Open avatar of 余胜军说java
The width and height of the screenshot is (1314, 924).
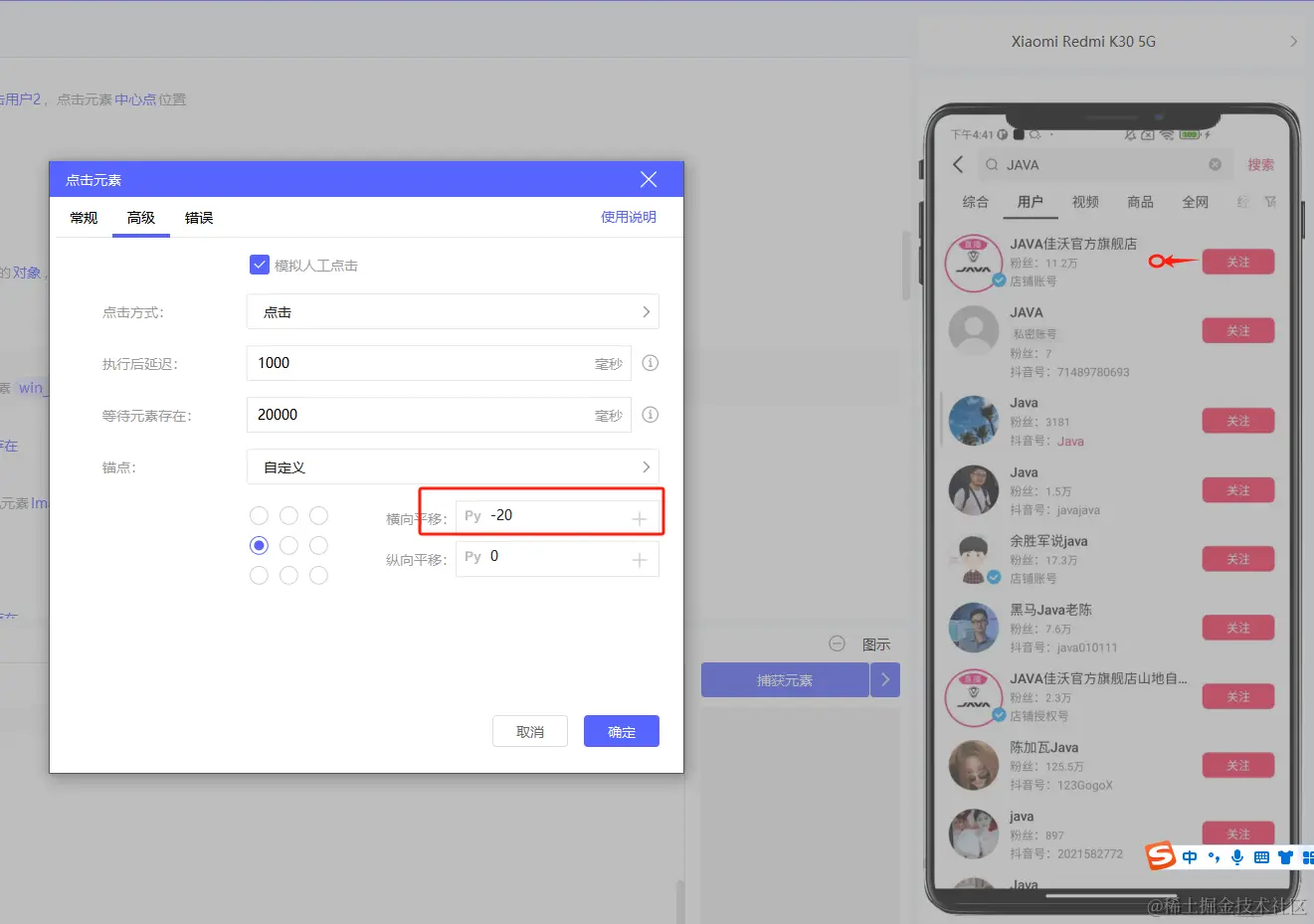point(974,559)
